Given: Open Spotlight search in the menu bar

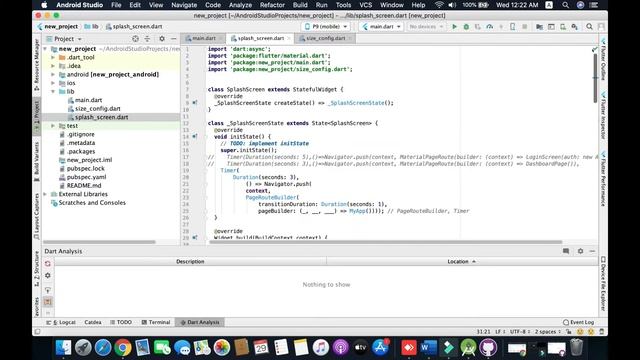Looking at the screenshot, I should tap(565, 5).
